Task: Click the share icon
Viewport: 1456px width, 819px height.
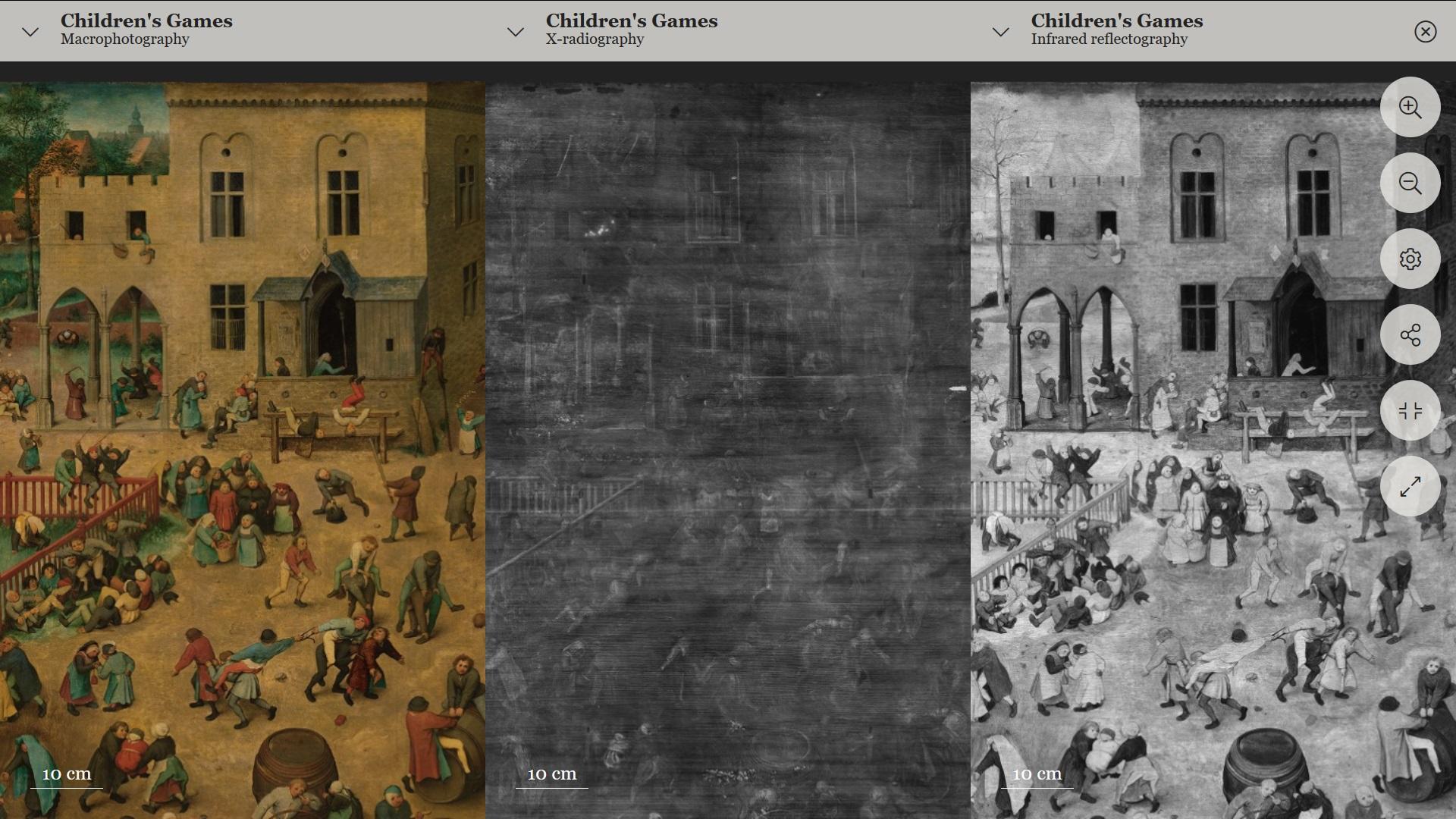Action: point(1410,334)
